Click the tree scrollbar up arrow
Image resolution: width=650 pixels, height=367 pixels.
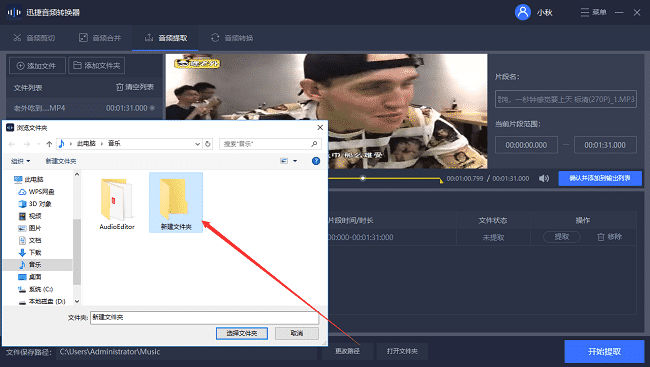[x=77, y=175]
